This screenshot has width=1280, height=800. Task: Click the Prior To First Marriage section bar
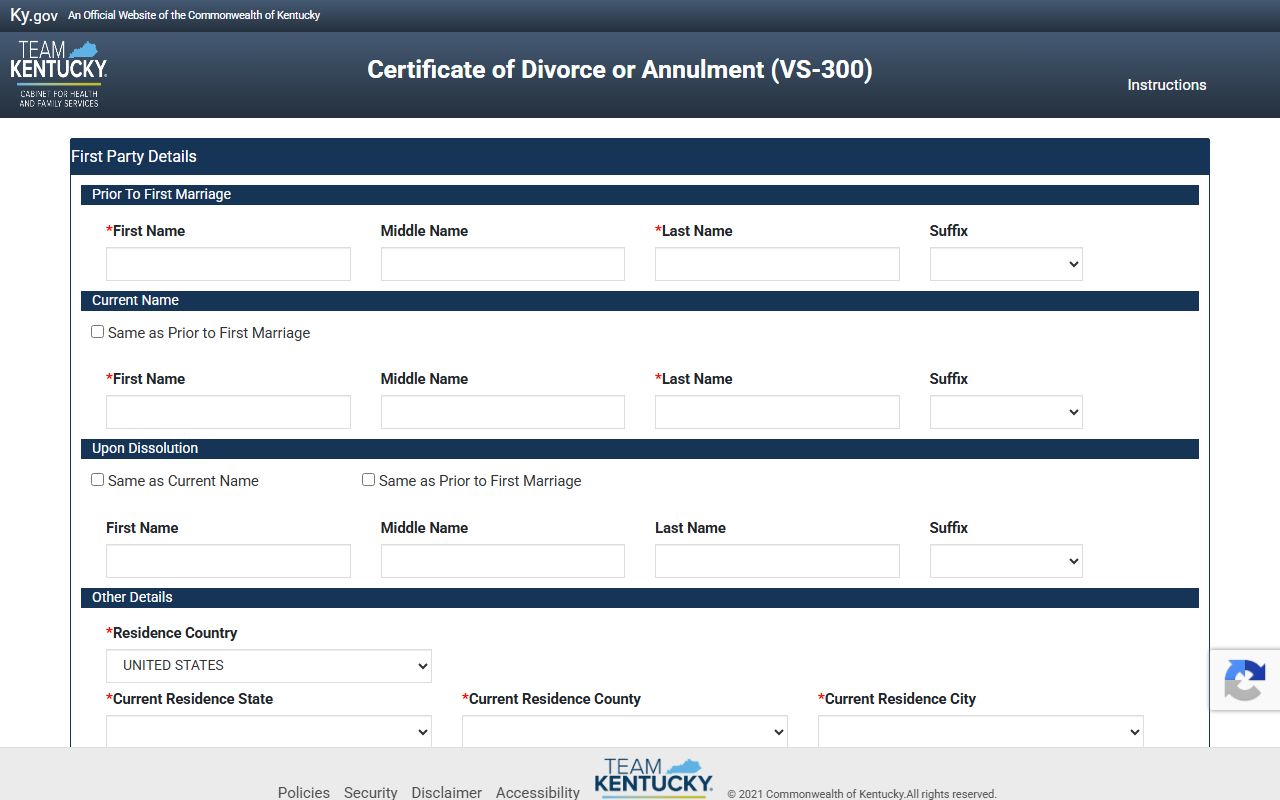click(x=640, y=195)
